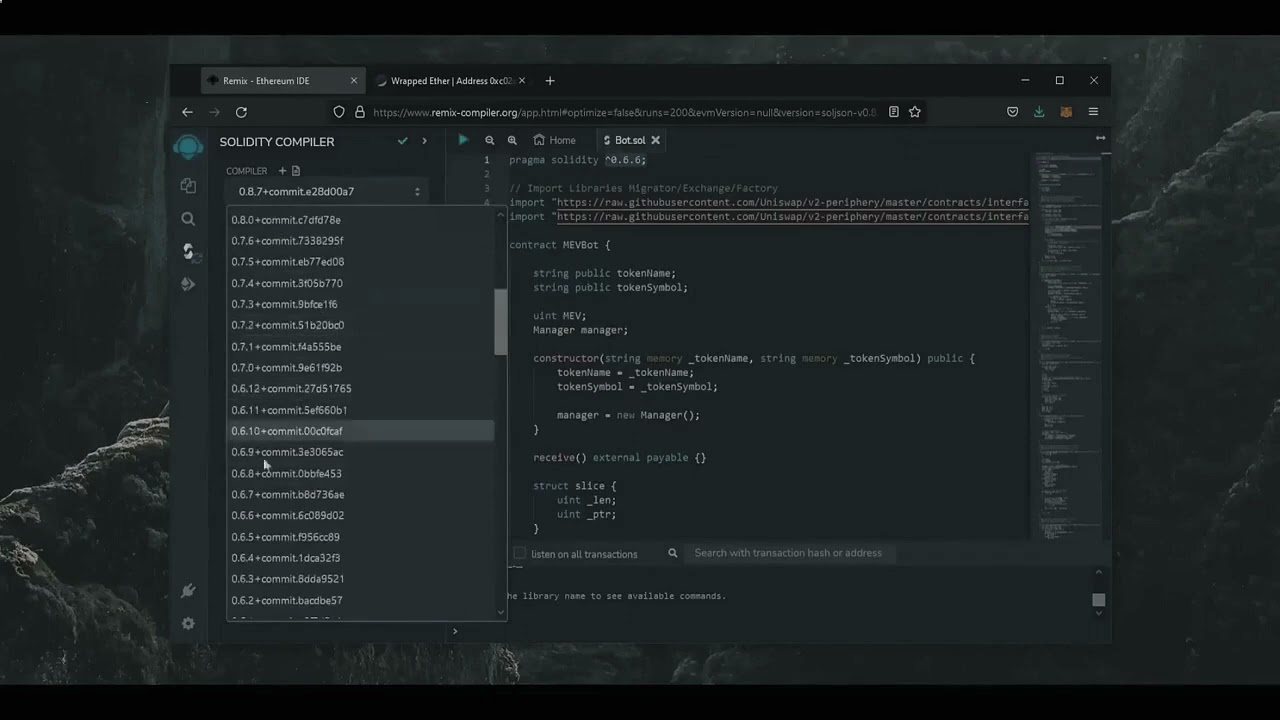Screen dimensions: 1280x720
Task: Open the Firefox hamburger application menu
Action: [1093, 112]
